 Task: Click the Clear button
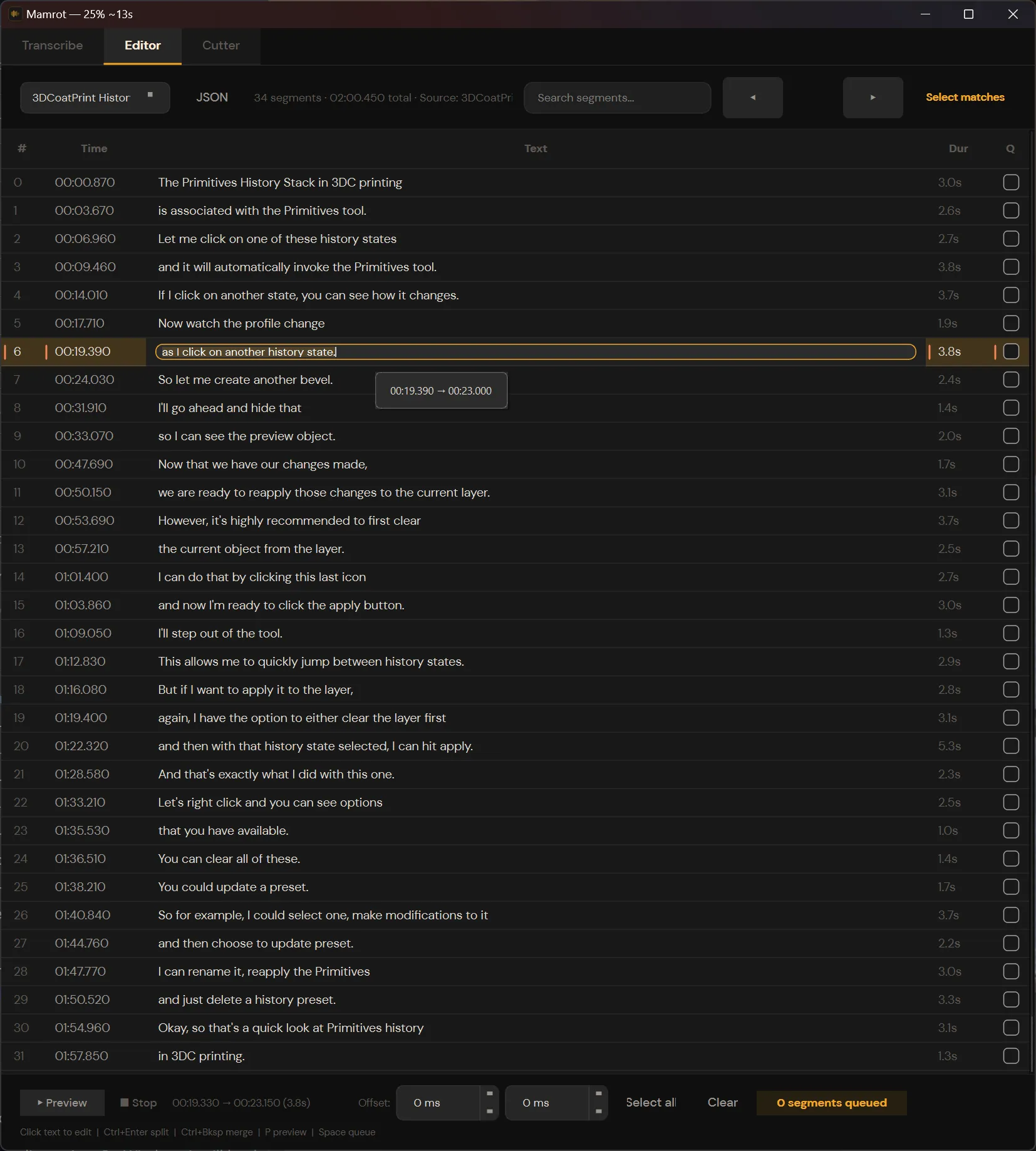click(x=722, y=1103)
